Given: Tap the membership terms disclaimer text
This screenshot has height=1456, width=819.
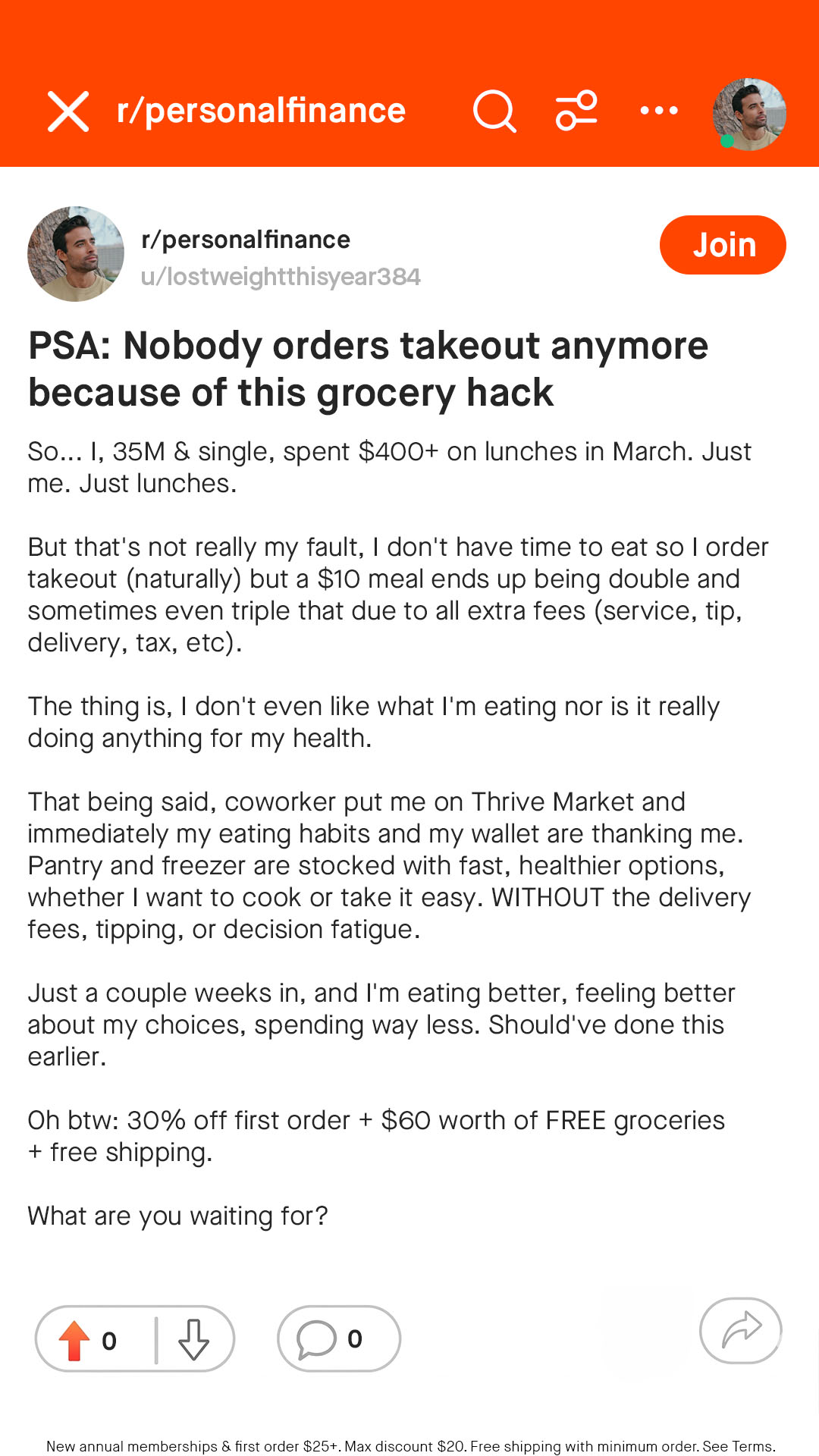Looking at the screenshot, I should pyautogui.click(x=410, y=1446).
